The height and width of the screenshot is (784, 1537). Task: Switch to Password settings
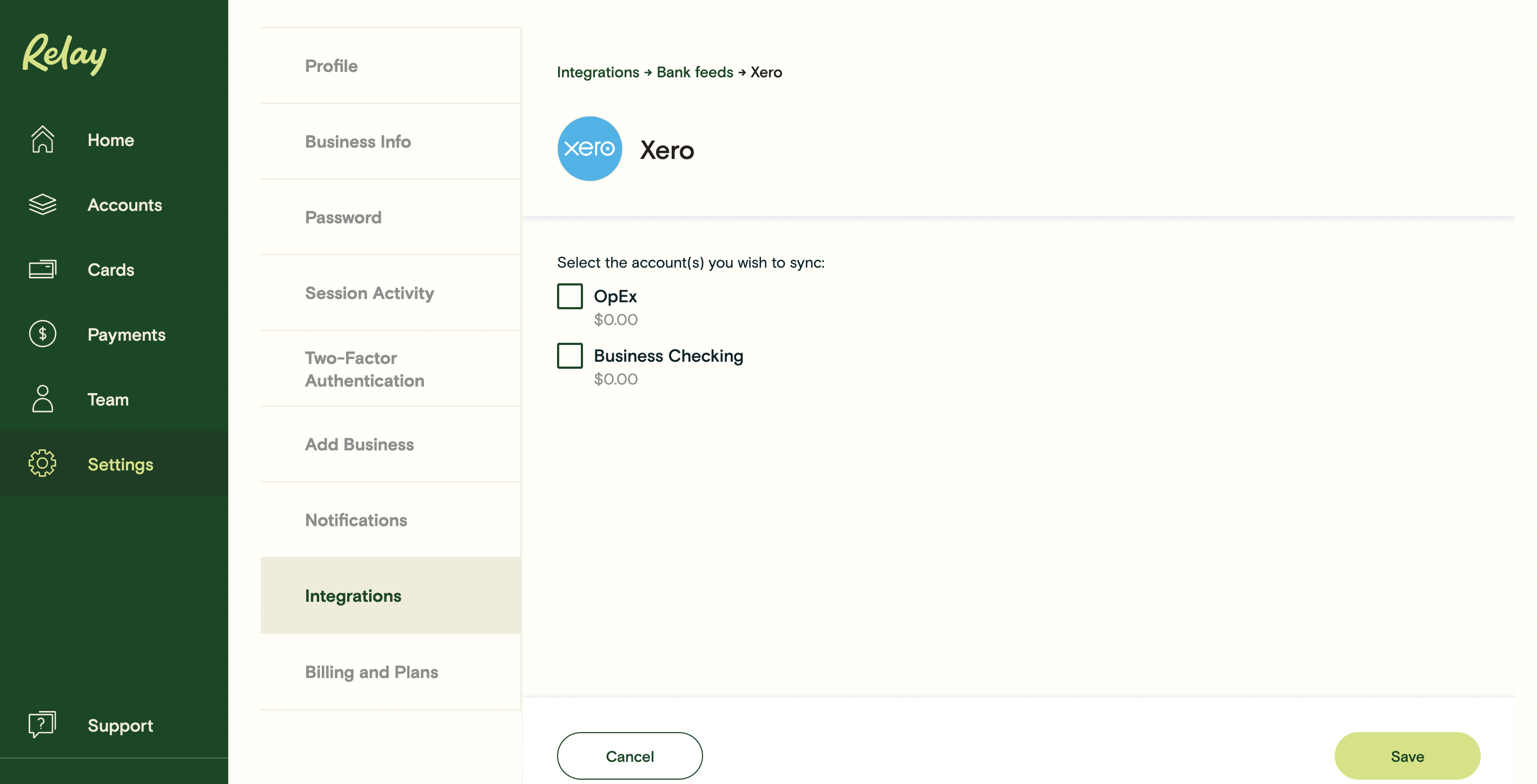tap(390, 217)
